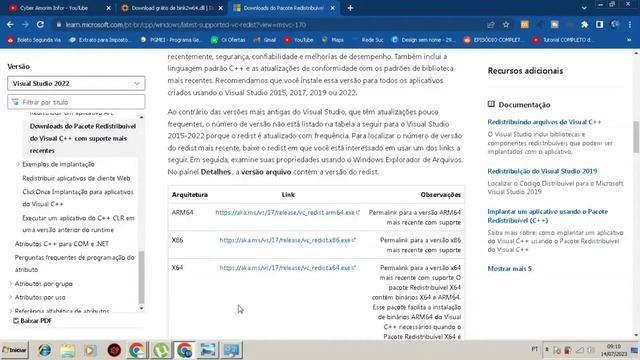This screenshot has height=360, width=640.
Task: Click the sidebar tree scrollbar thumb
Action: (141, 278)
